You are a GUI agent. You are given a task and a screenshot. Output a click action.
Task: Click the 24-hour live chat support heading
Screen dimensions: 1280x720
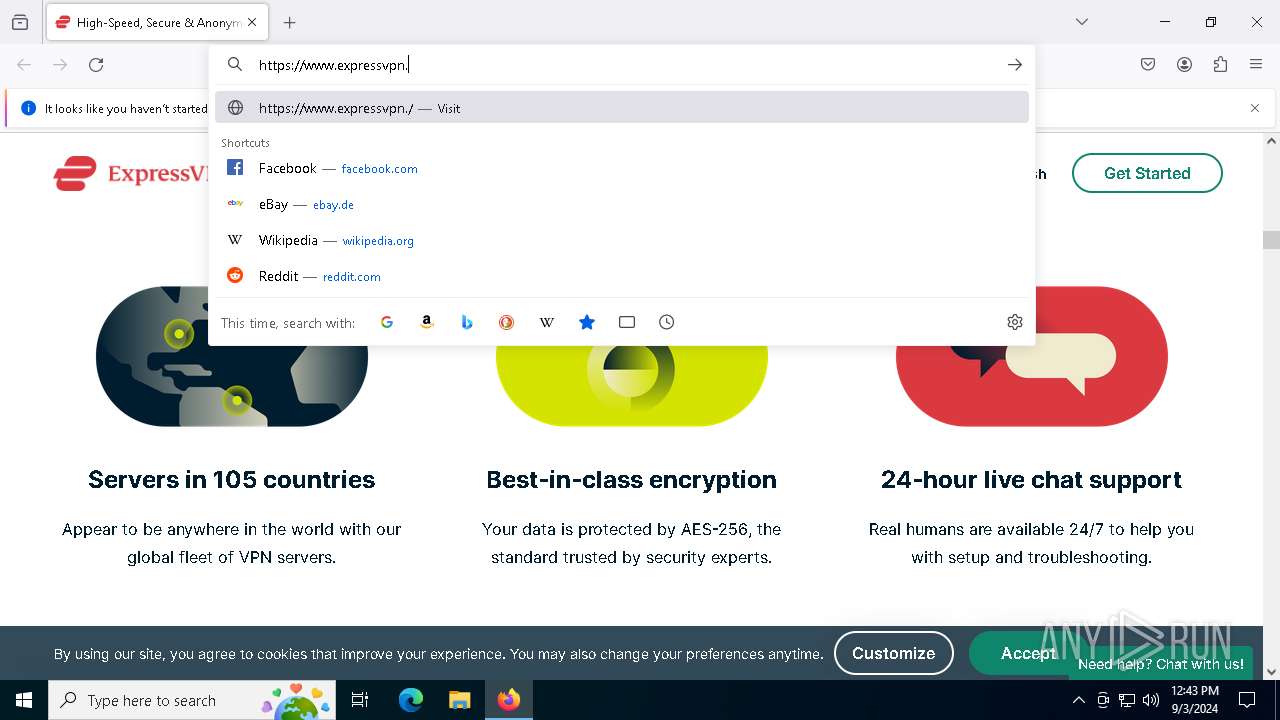1031,480
